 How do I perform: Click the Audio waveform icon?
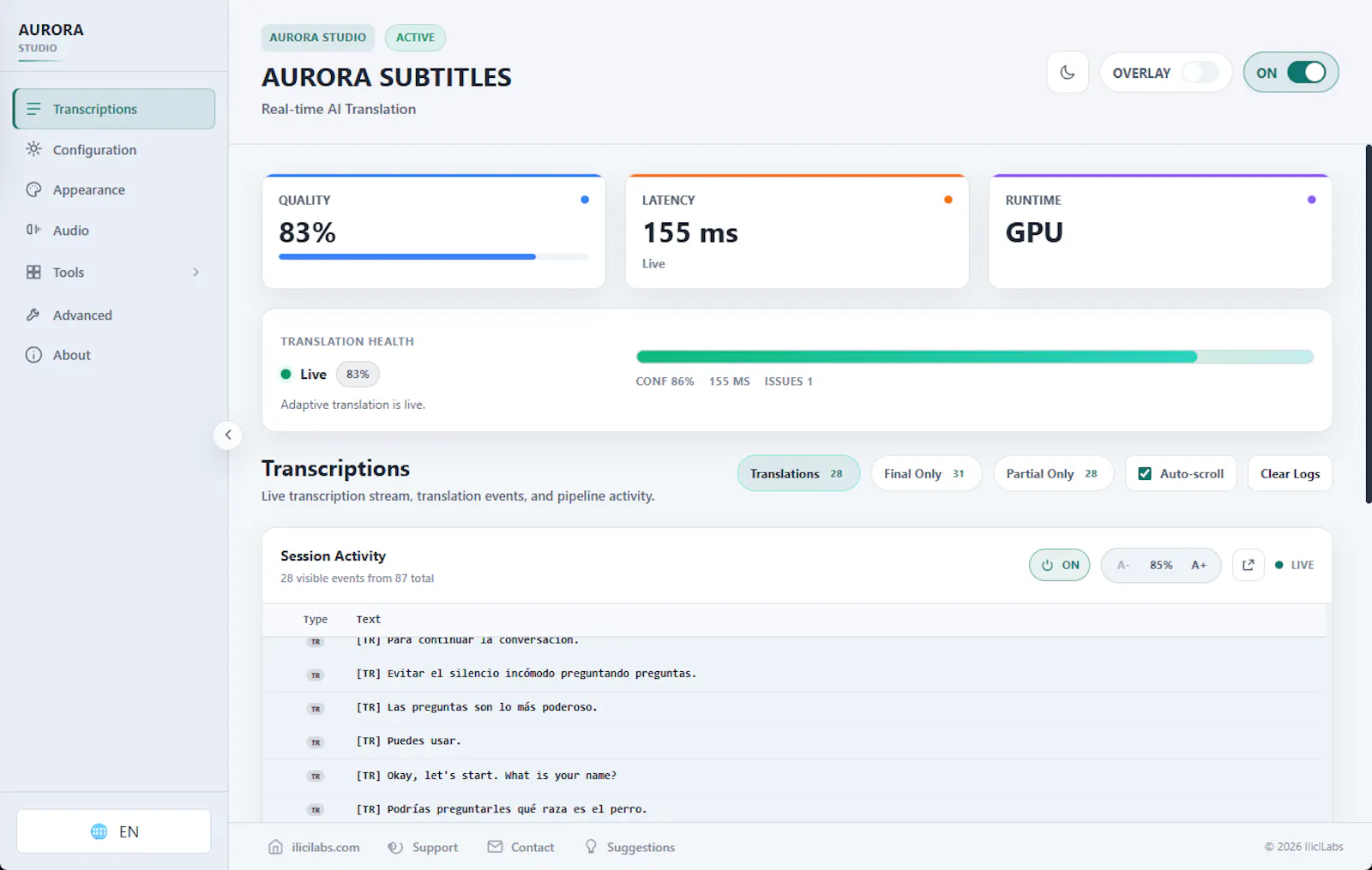33,230
